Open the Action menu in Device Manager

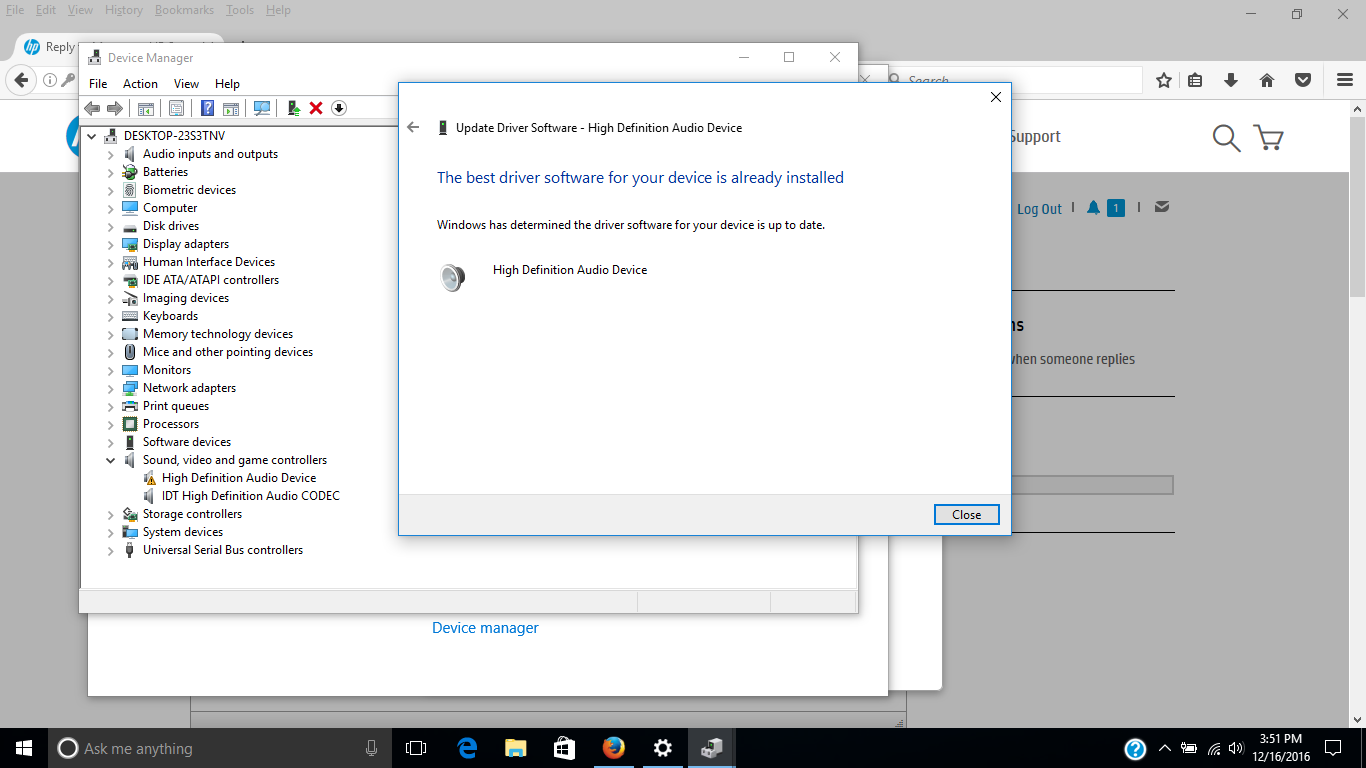[x=140, y=84]
